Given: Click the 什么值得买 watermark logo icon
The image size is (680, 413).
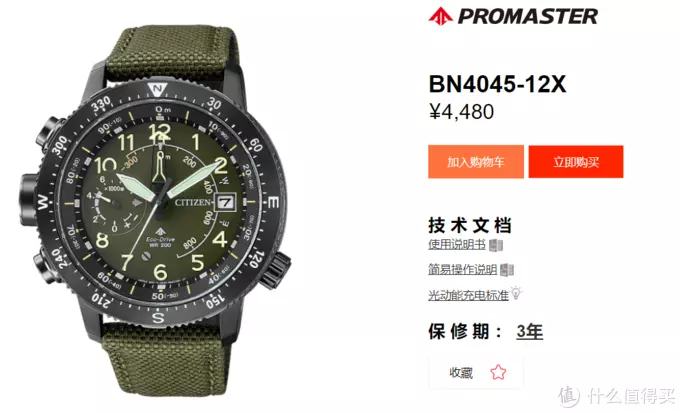Looking at the screenshot, I should [x=569, y=396].
